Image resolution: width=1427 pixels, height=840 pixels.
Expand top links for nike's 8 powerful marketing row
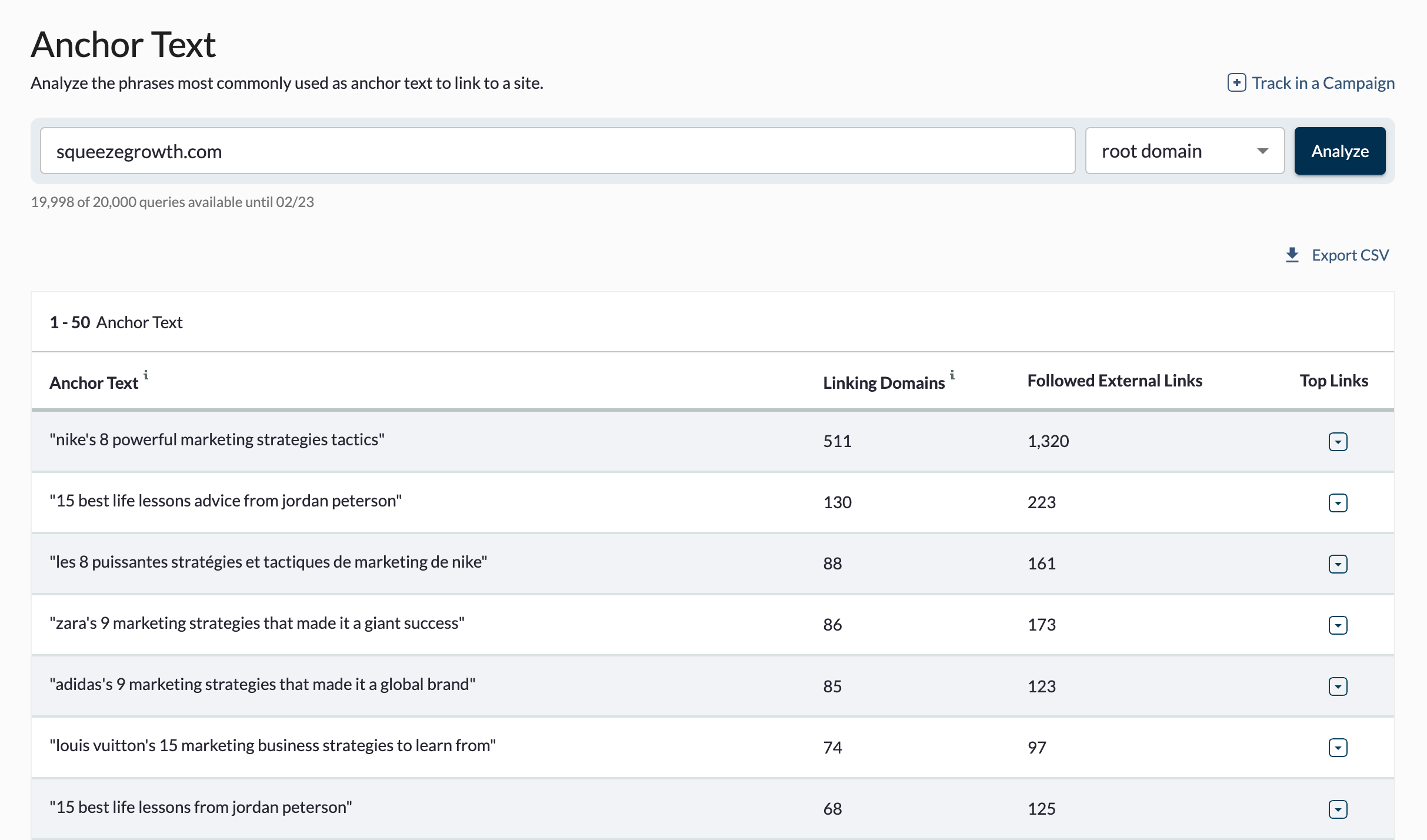coord(1338,442)
